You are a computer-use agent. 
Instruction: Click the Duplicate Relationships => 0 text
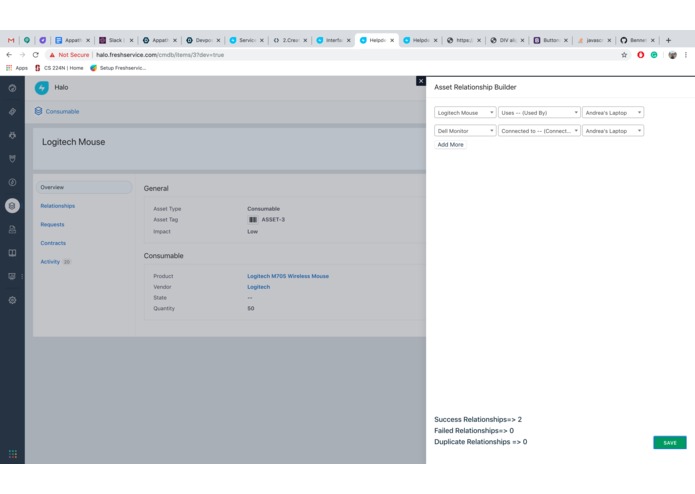click(x=480, y=442)
